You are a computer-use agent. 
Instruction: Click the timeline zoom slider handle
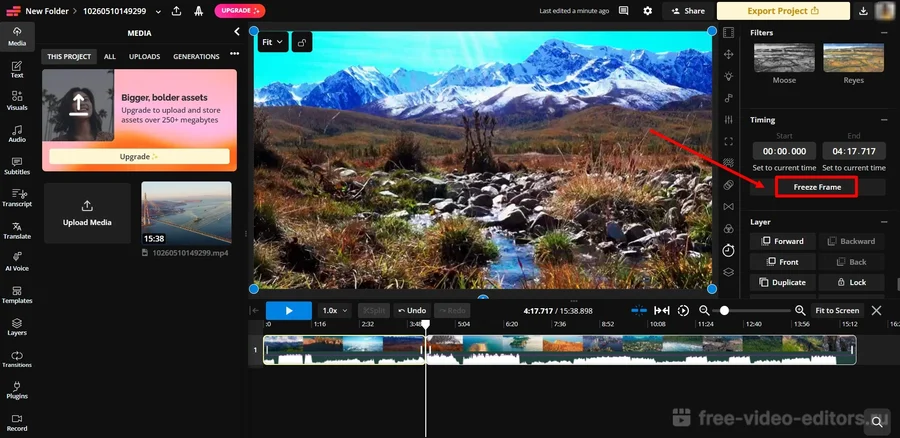(x=724, y=311)
